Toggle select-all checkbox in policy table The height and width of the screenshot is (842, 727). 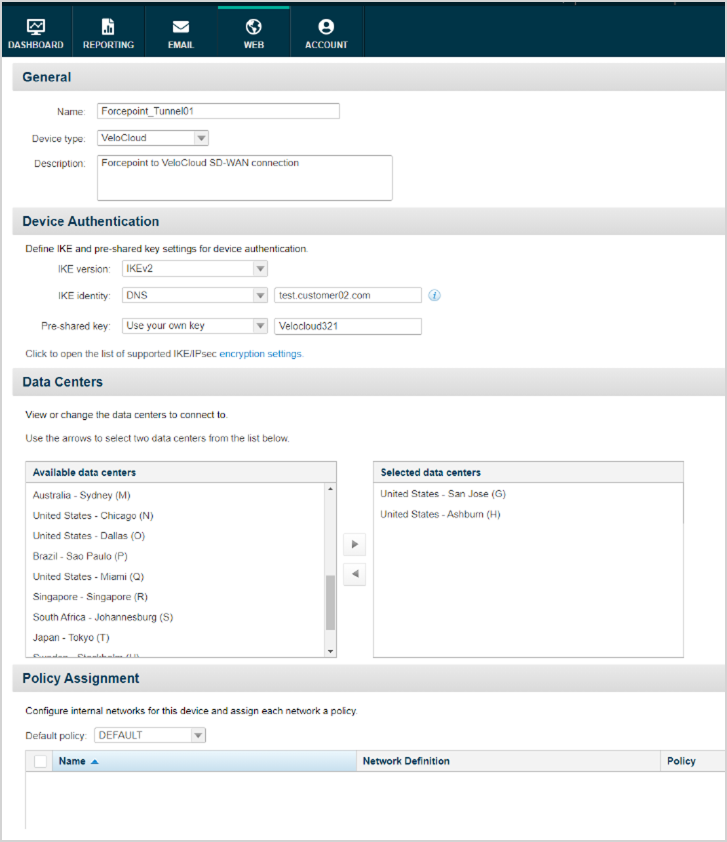pos(41,762)
